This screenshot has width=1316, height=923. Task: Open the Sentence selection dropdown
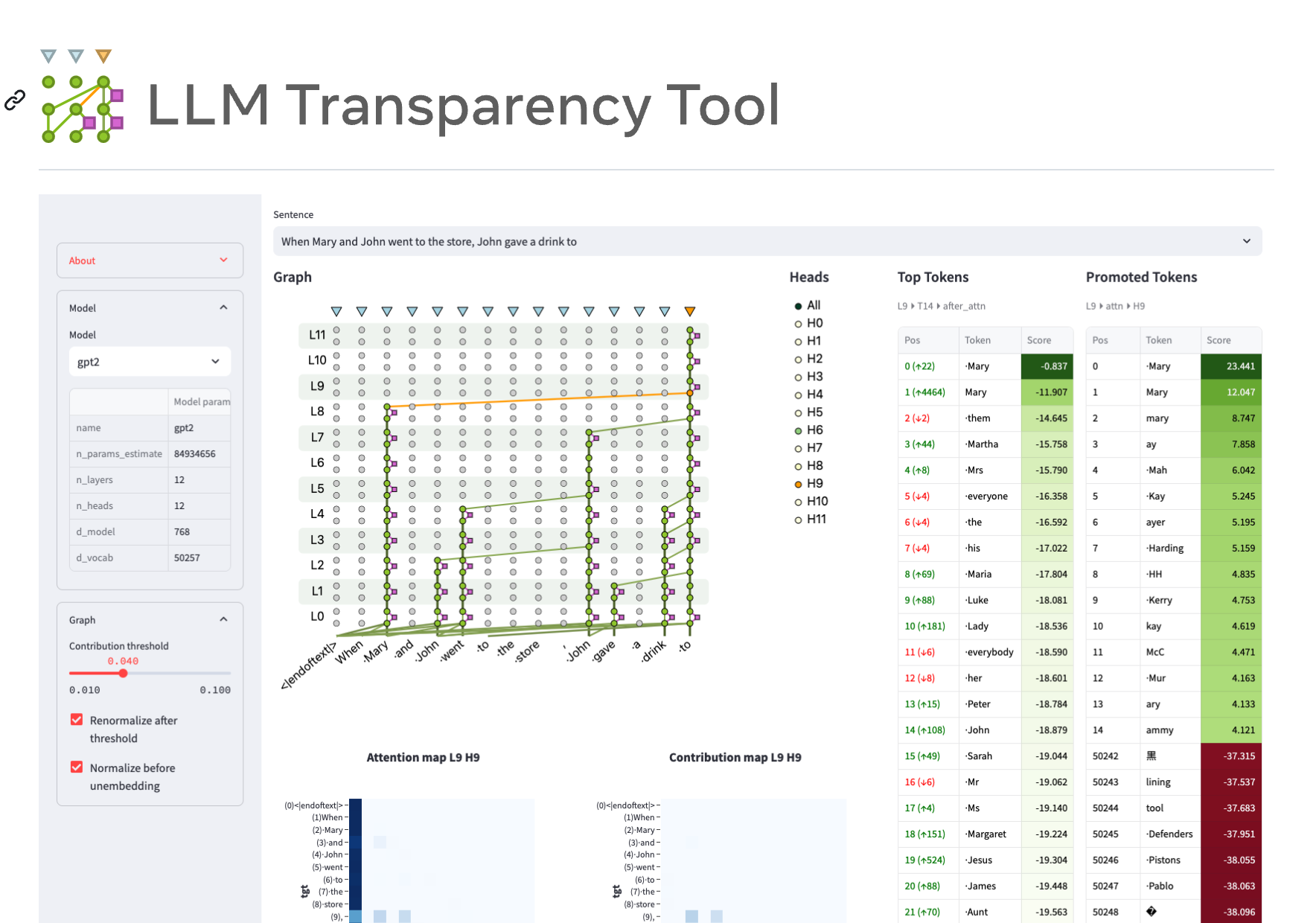pyautogui.click(x=767, y=241)
